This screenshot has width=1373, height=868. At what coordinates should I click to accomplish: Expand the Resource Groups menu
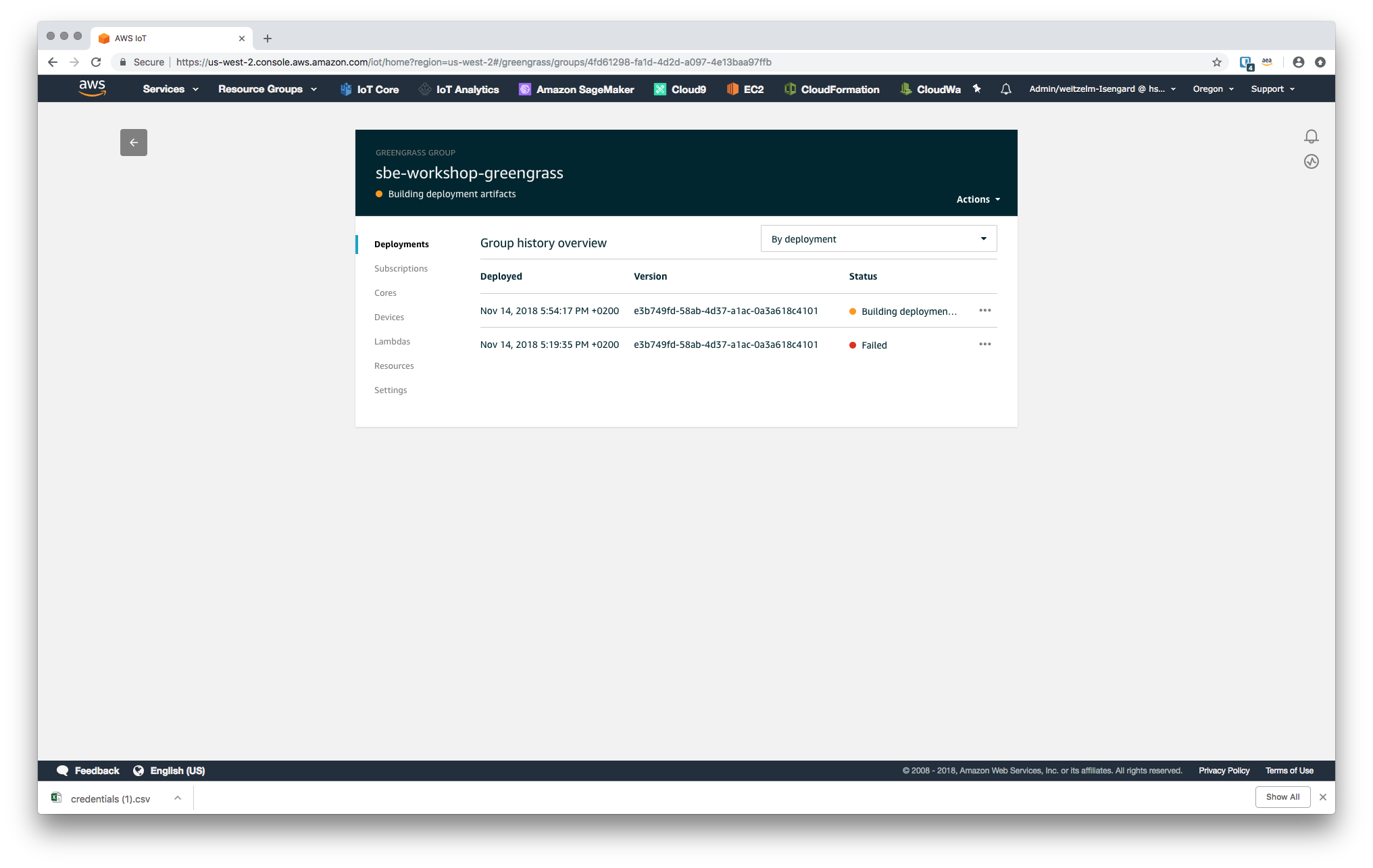[268, 89]
